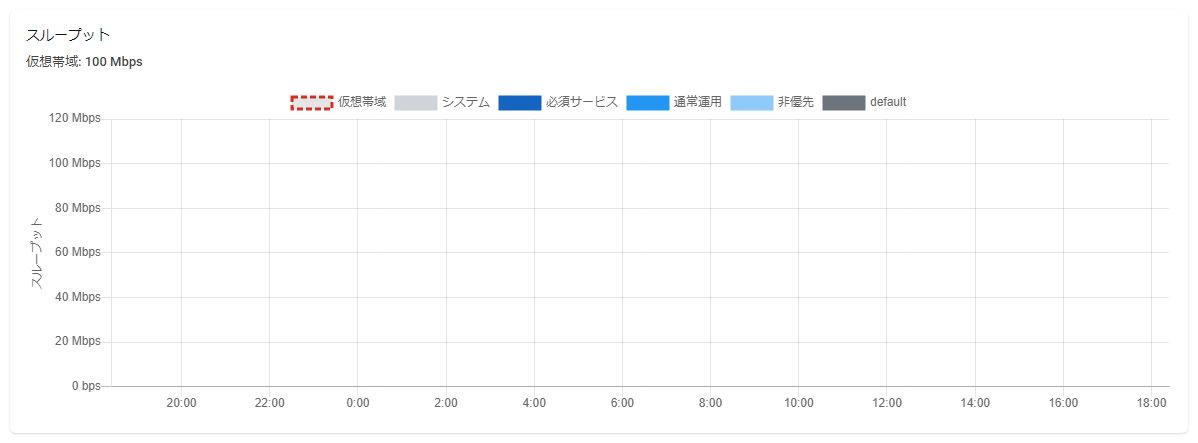Click the 20:00 time axis label
1198x443 pixels.
(x=181, y=403)
